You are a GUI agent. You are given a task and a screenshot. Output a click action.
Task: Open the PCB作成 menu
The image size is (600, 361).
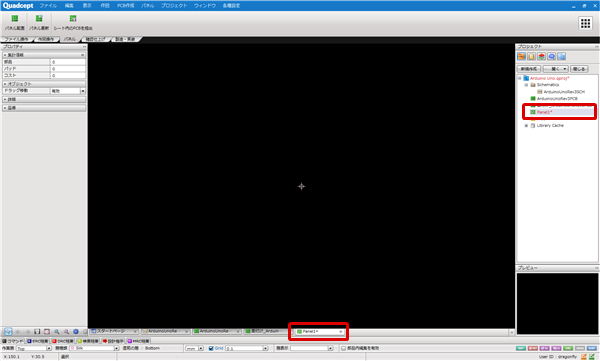click(x=126, y=6)
